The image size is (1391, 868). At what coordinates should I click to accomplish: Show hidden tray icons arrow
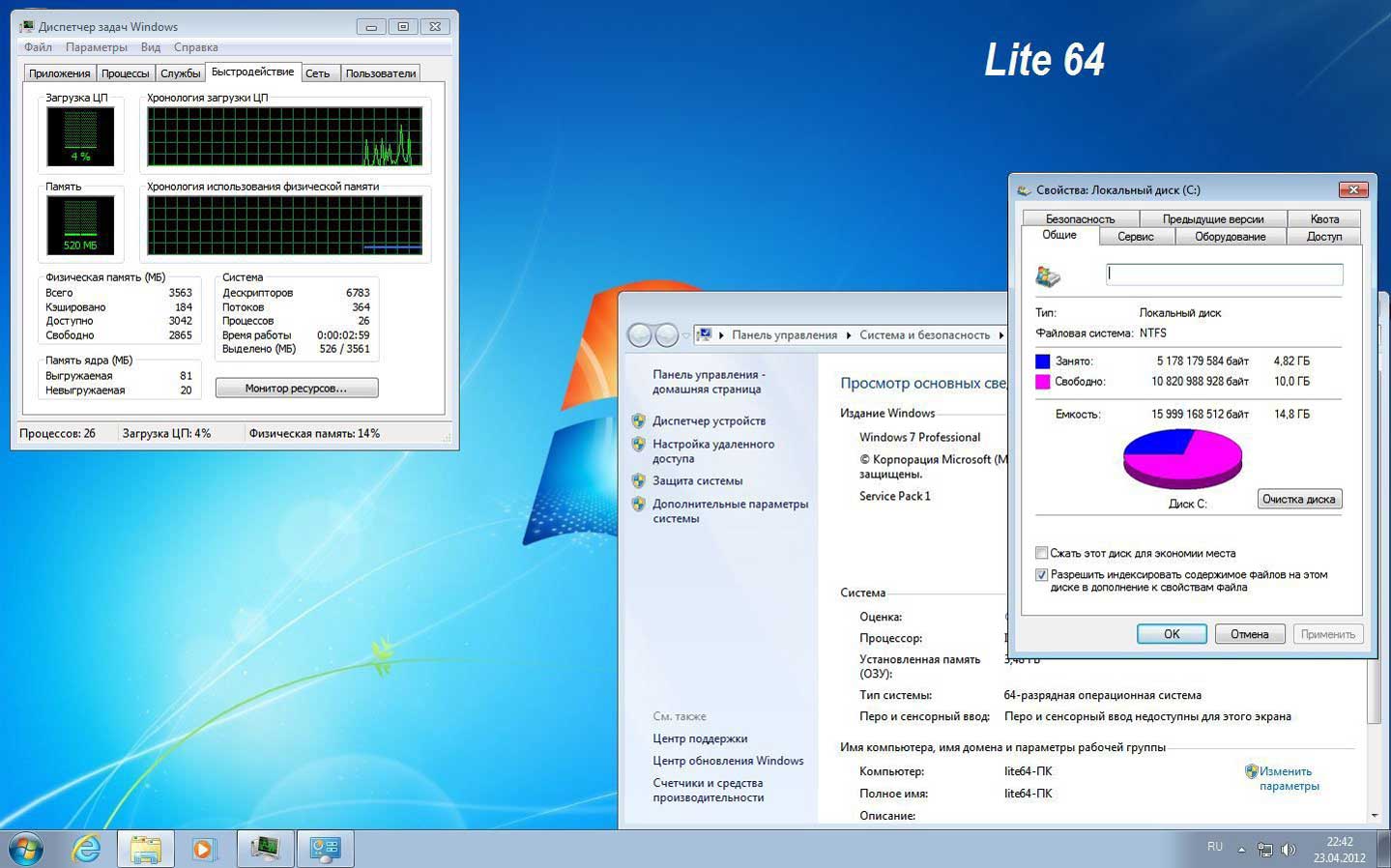tap(1241, 850)
